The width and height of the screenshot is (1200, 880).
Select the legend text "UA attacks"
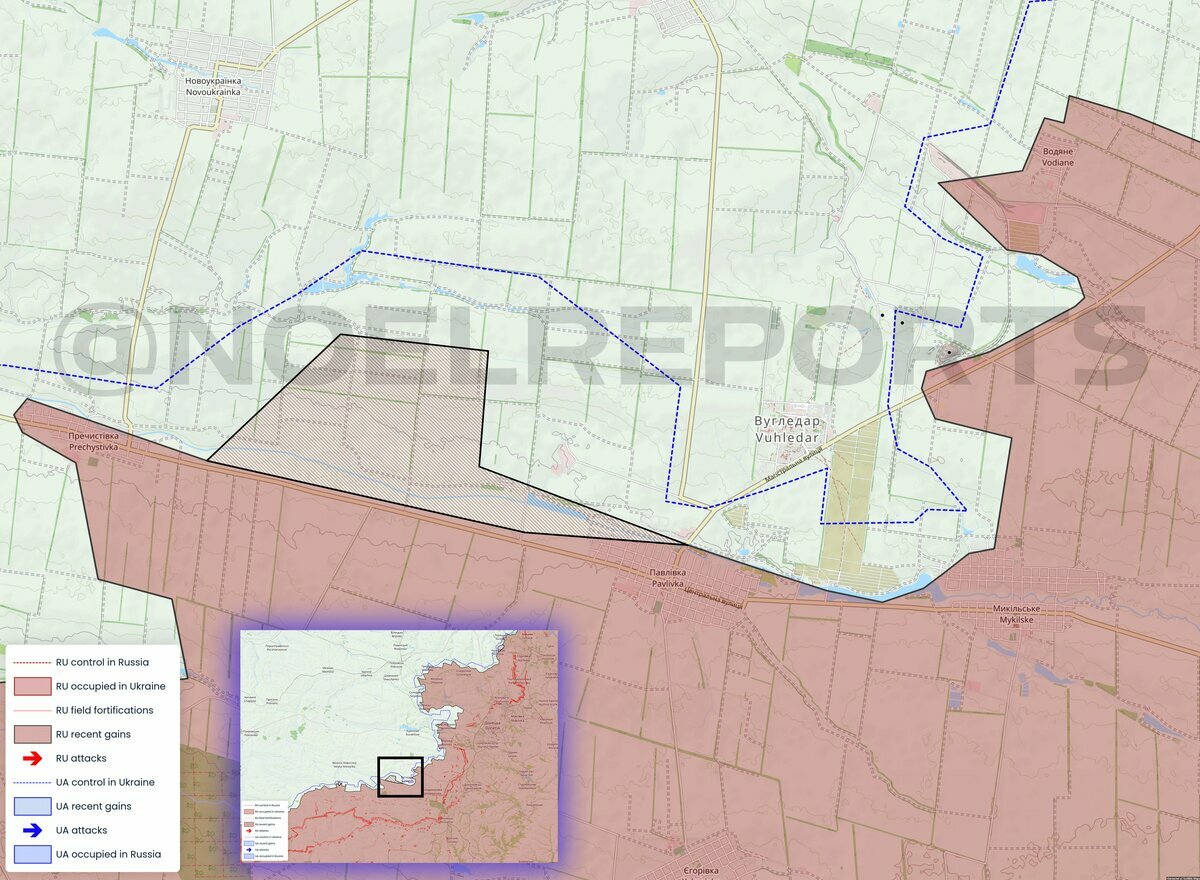click(82, 830)
